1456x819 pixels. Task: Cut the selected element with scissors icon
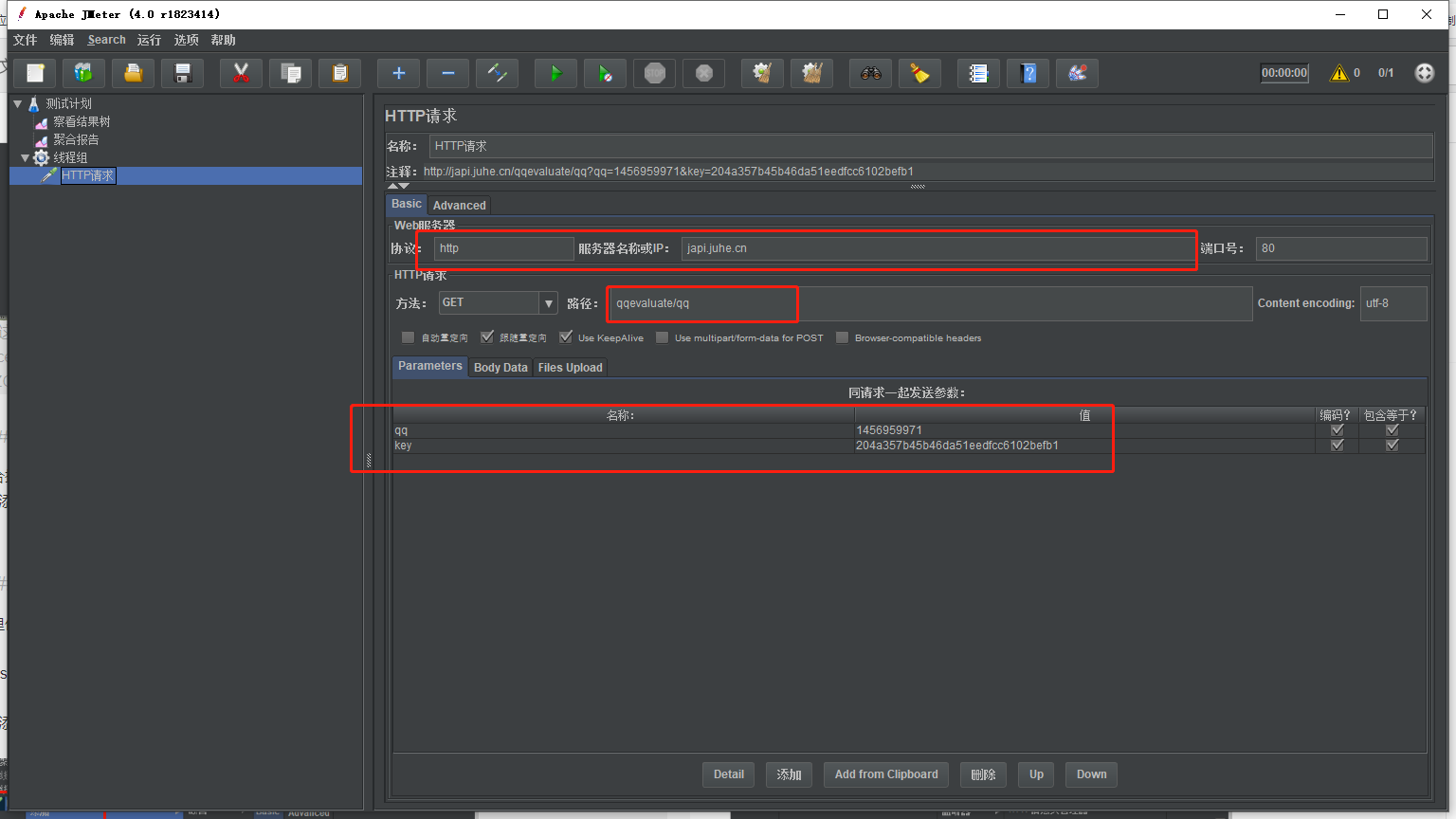point(241,73)
